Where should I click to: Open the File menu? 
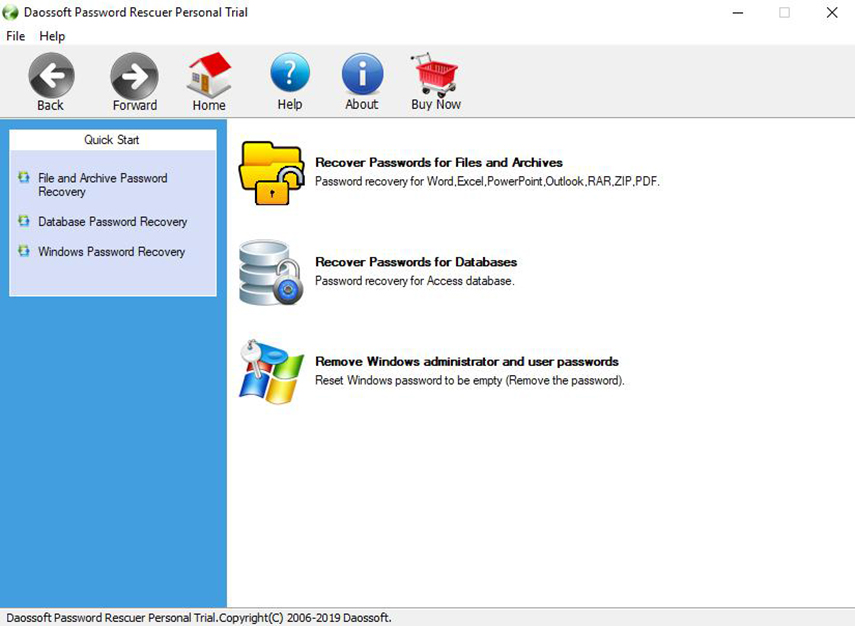click(15, 36)
